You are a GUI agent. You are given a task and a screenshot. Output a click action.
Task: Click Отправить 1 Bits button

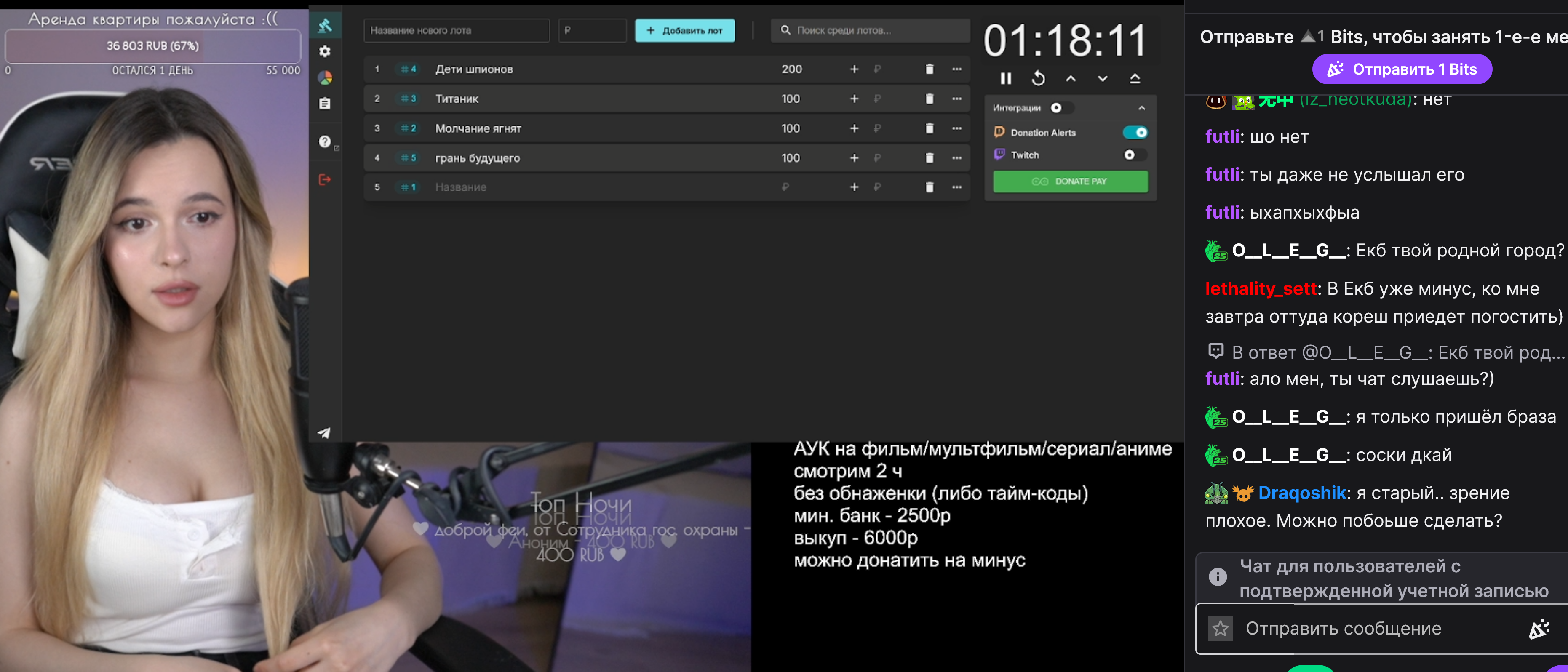(1402, 69)
